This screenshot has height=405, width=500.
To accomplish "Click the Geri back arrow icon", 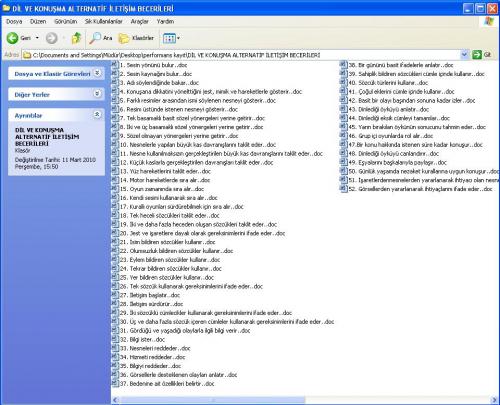I will coord(13,38).
